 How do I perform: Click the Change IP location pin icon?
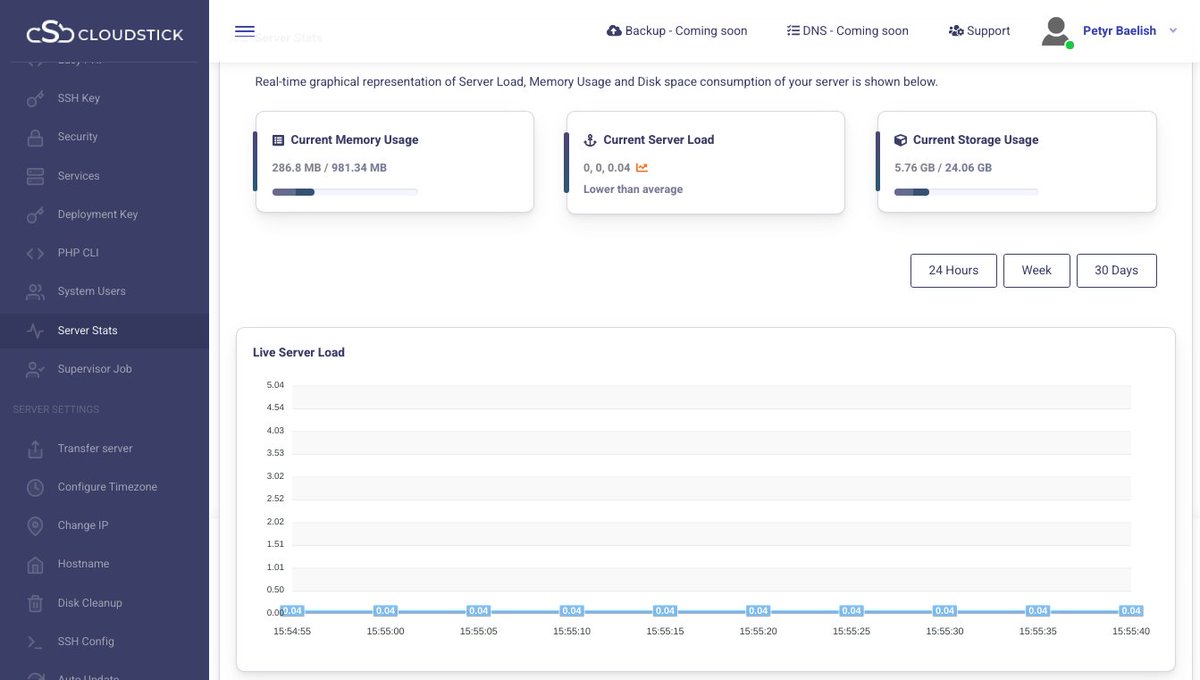[35, 526]
